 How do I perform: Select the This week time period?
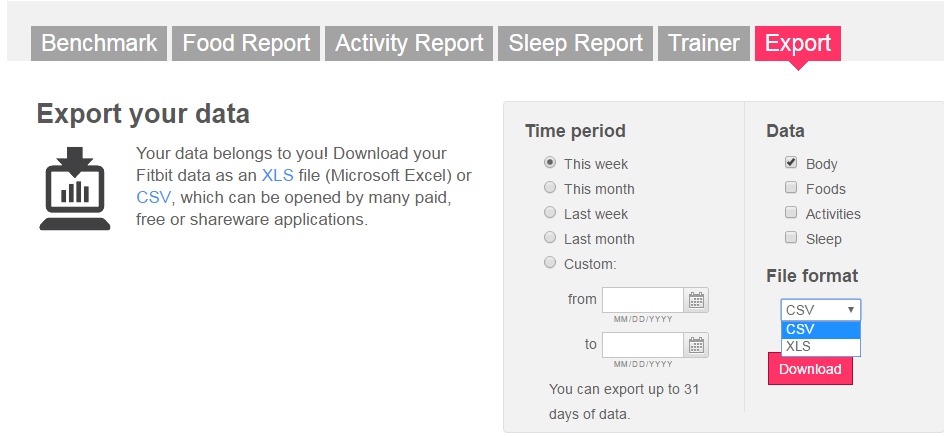click(550, 163)
